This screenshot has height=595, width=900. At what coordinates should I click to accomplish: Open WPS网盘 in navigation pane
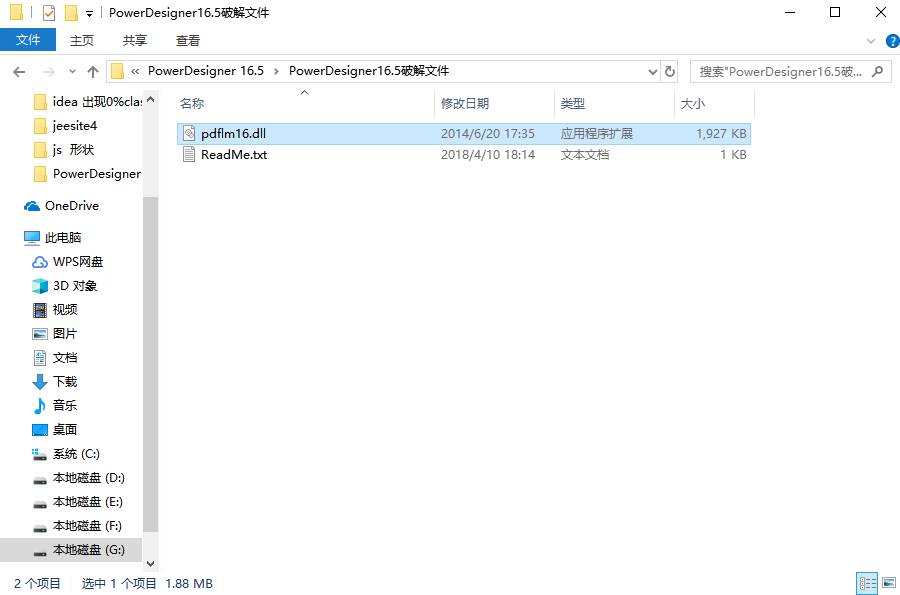[67, 262]
